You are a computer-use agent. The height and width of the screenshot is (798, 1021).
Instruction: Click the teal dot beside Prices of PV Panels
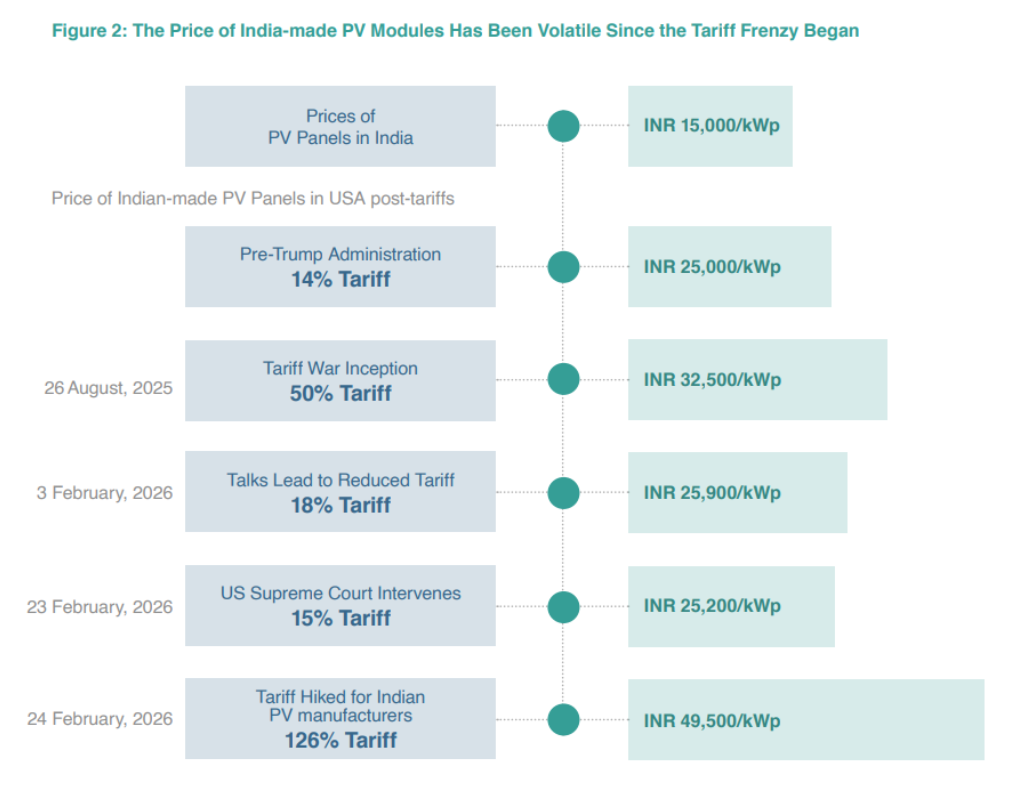(x=563, y=126)
